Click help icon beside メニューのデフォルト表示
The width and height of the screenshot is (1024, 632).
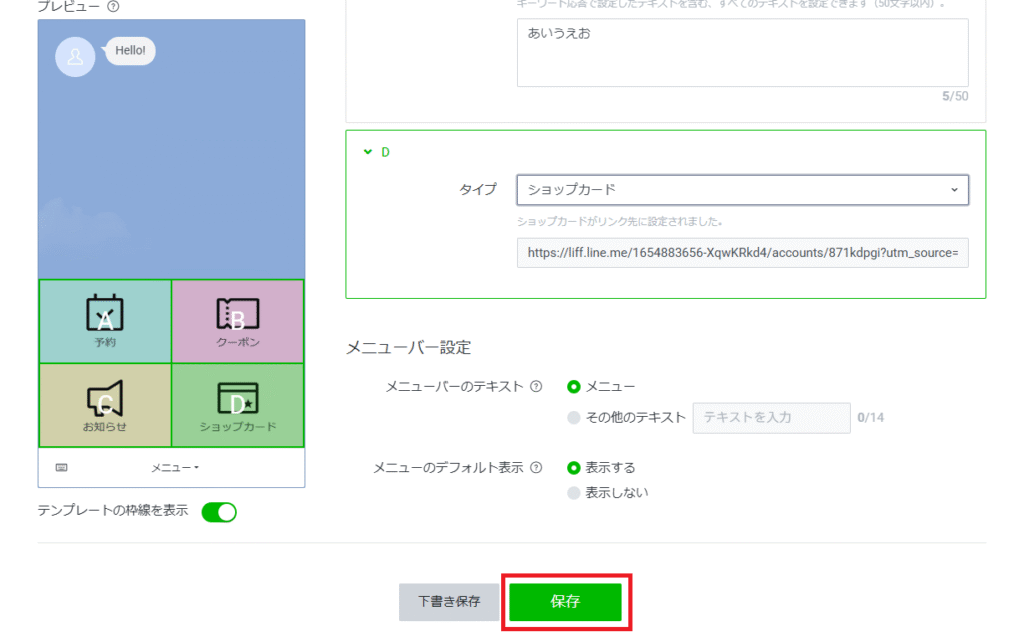pyautogui.click(x=537, y=467)
